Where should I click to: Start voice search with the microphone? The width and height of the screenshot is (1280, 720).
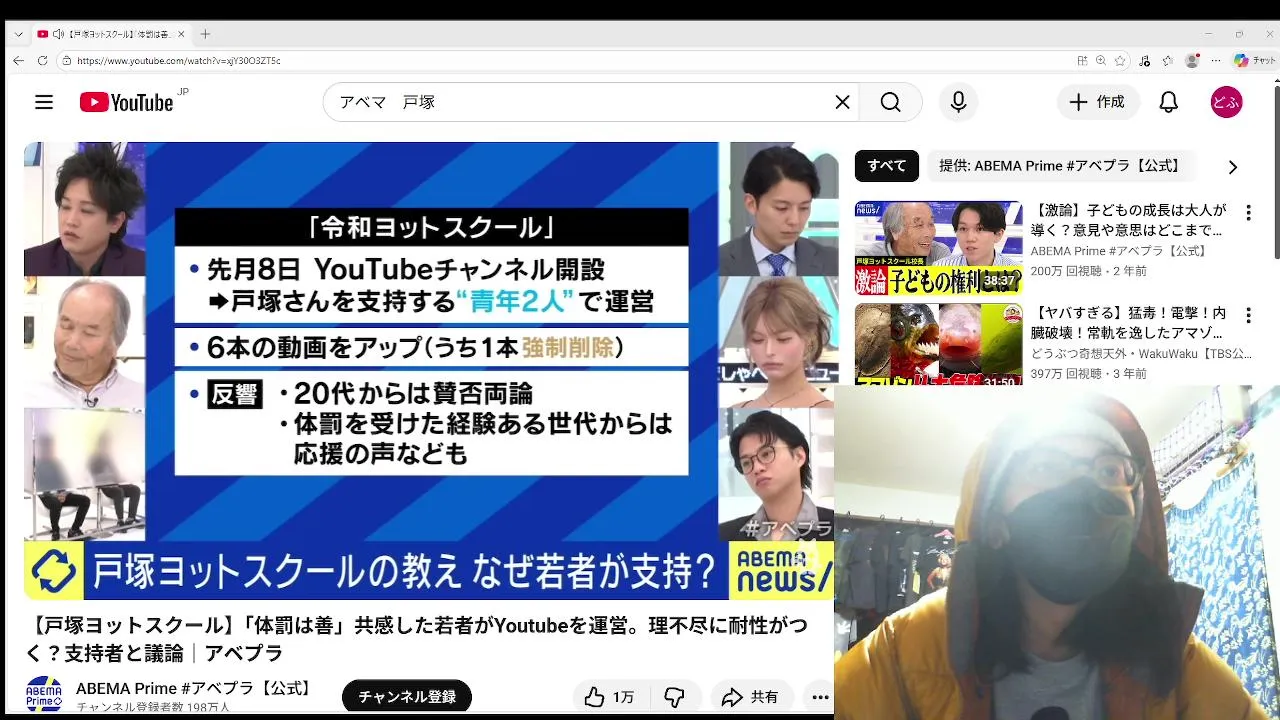click(x=958, y=102)
